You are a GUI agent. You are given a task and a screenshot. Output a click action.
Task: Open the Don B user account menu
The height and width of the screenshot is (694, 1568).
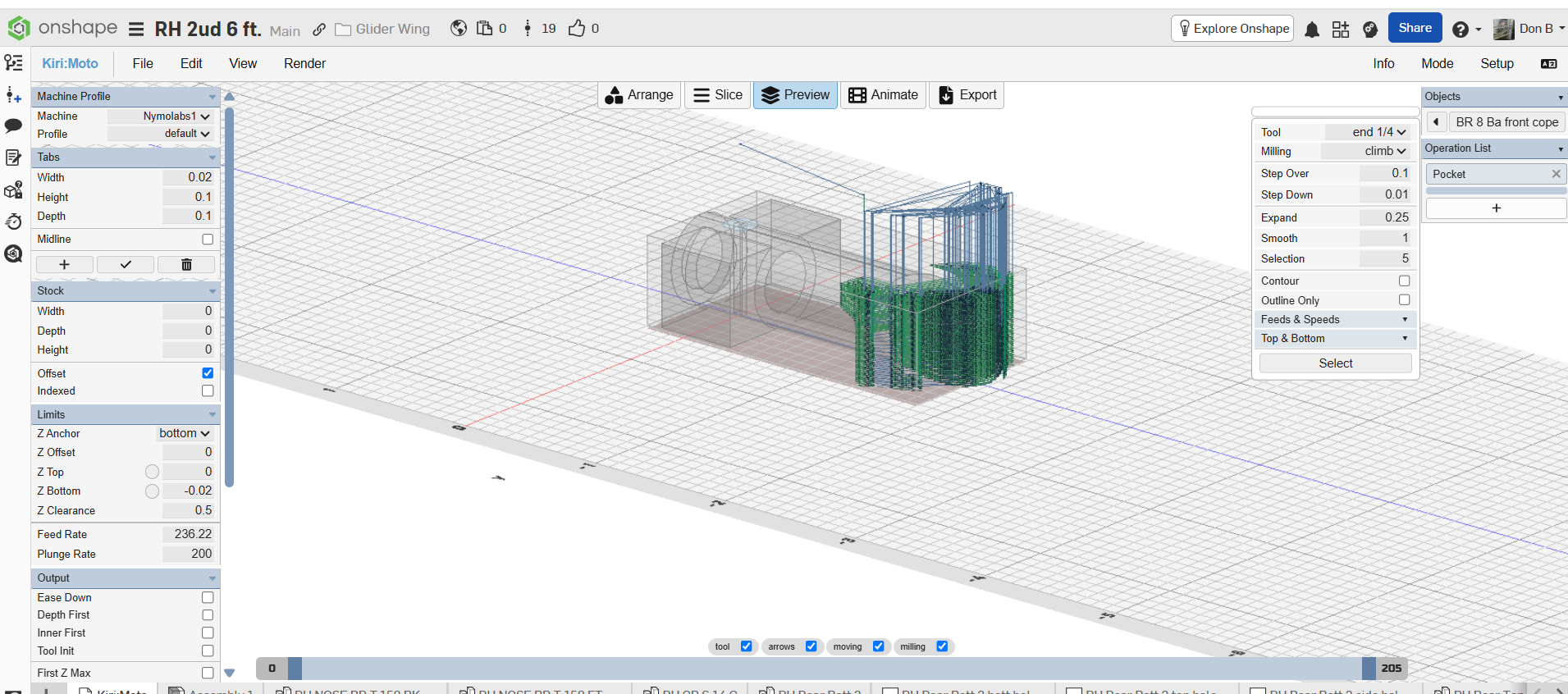coord(1529,29)
